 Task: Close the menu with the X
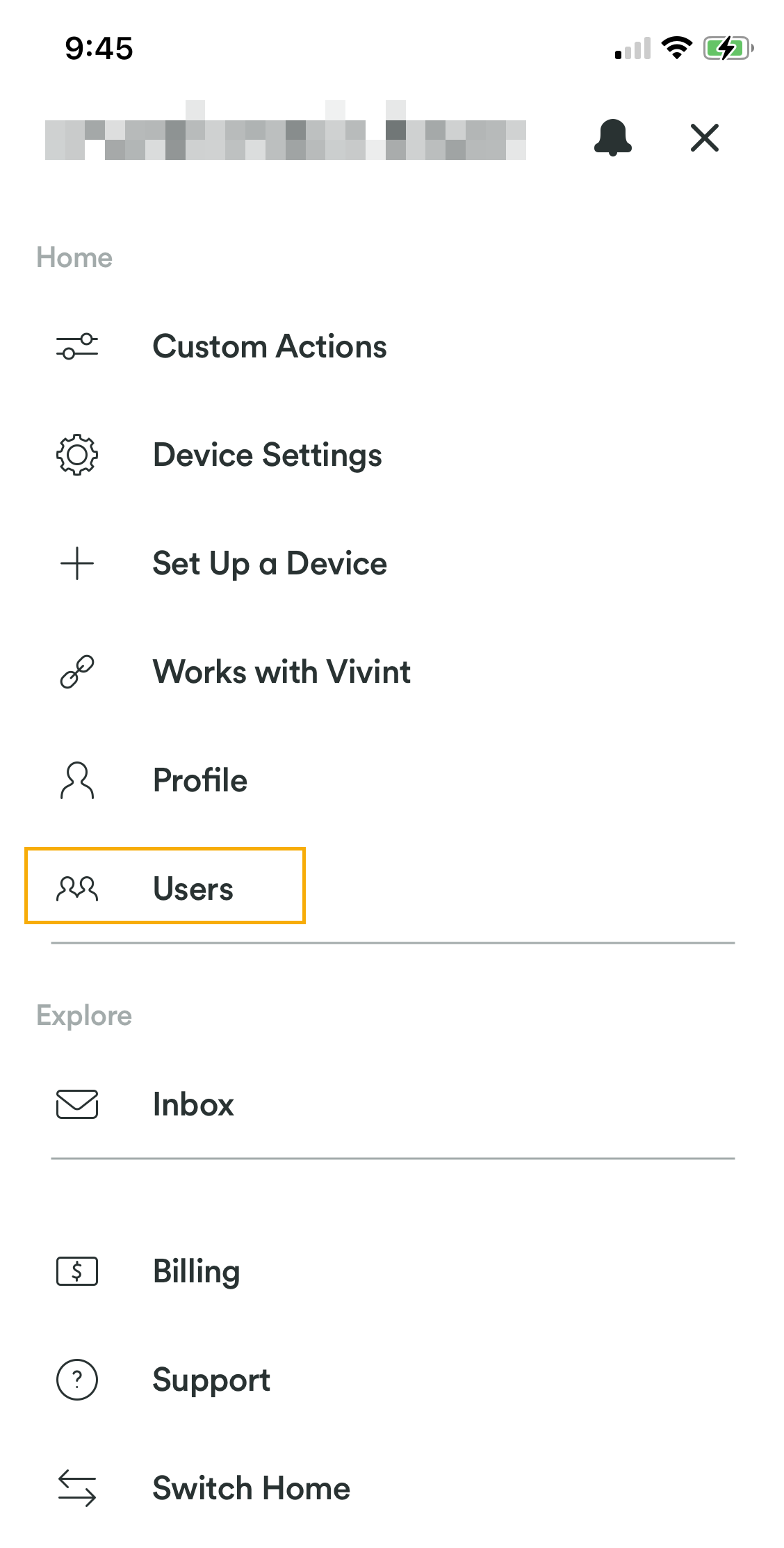tap(705, 138)
